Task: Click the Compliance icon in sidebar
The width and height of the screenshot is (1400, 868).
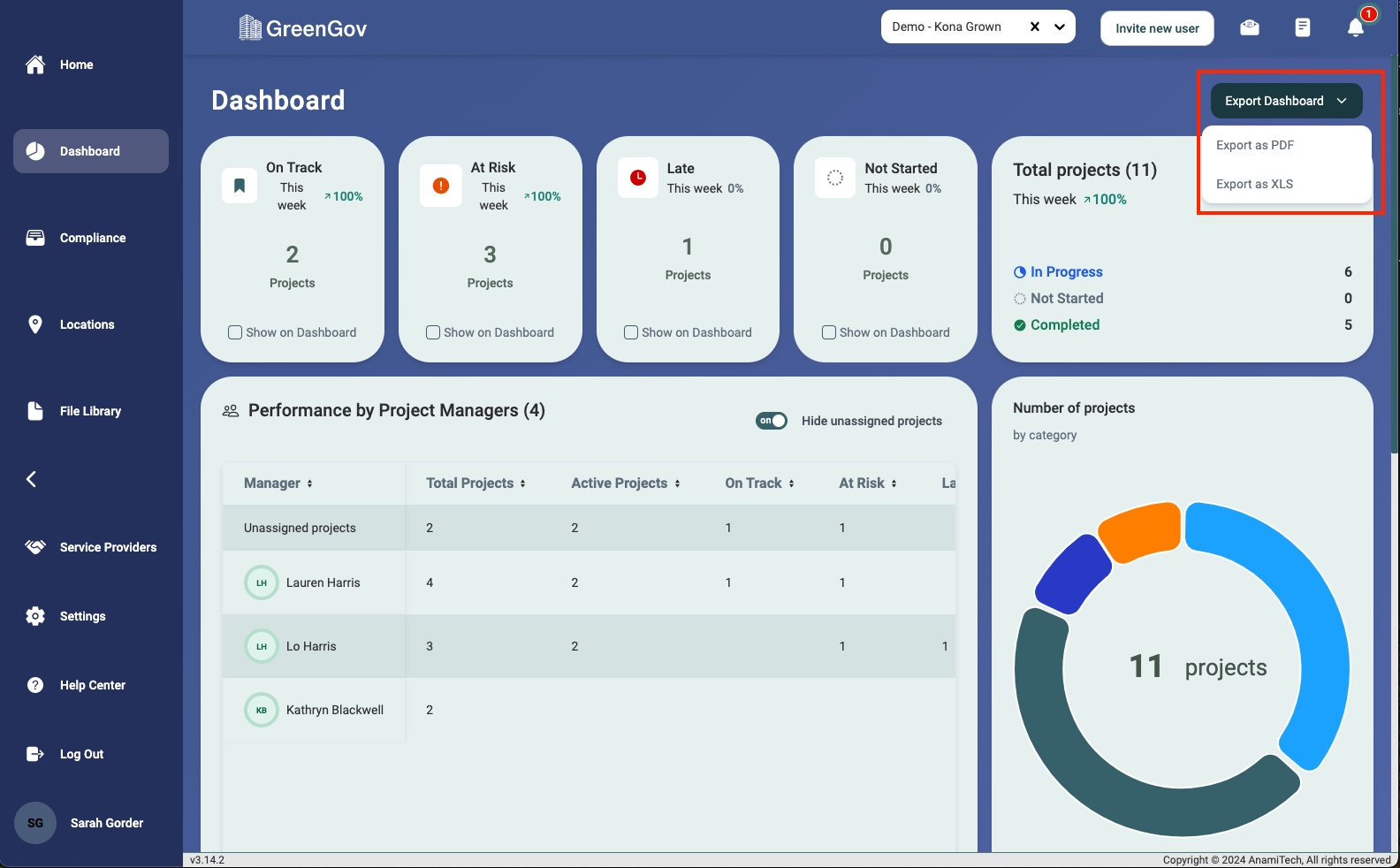Action: (x=35, y=238)
